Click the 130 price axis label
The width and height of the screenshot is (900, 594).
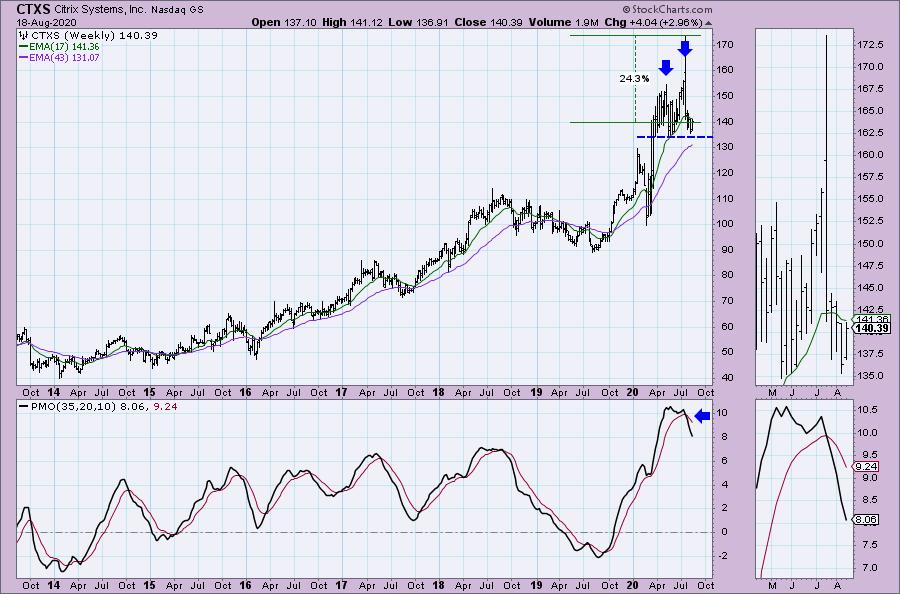[x=725, y=147]
